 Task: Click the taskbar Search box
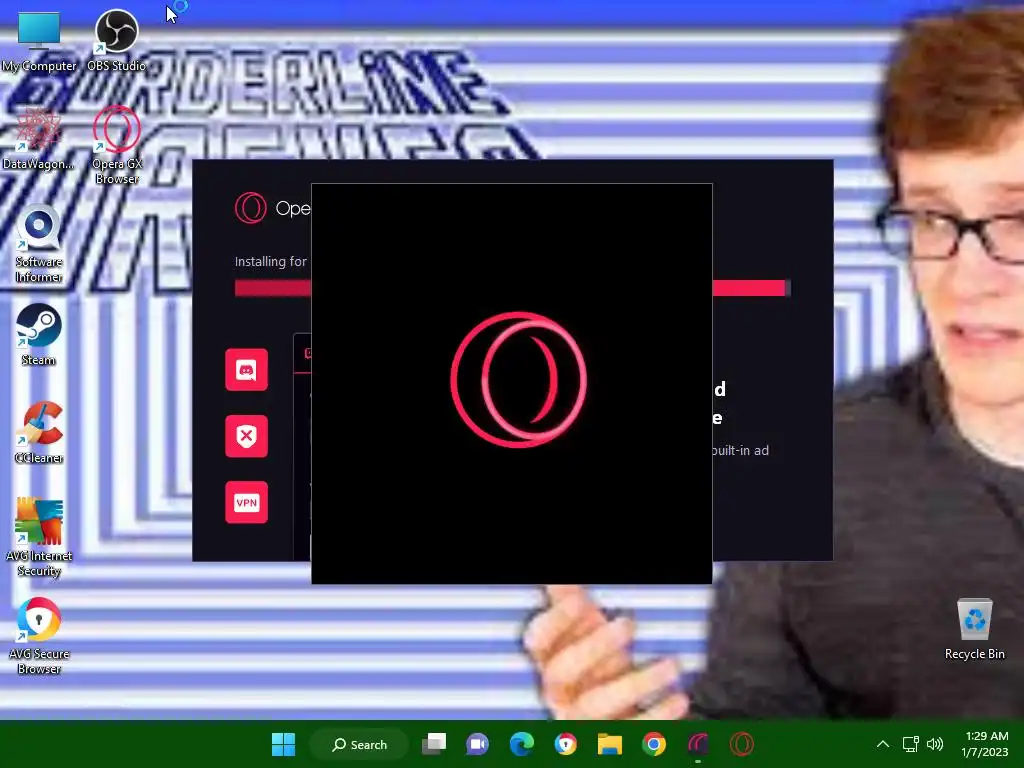(359, 744)
